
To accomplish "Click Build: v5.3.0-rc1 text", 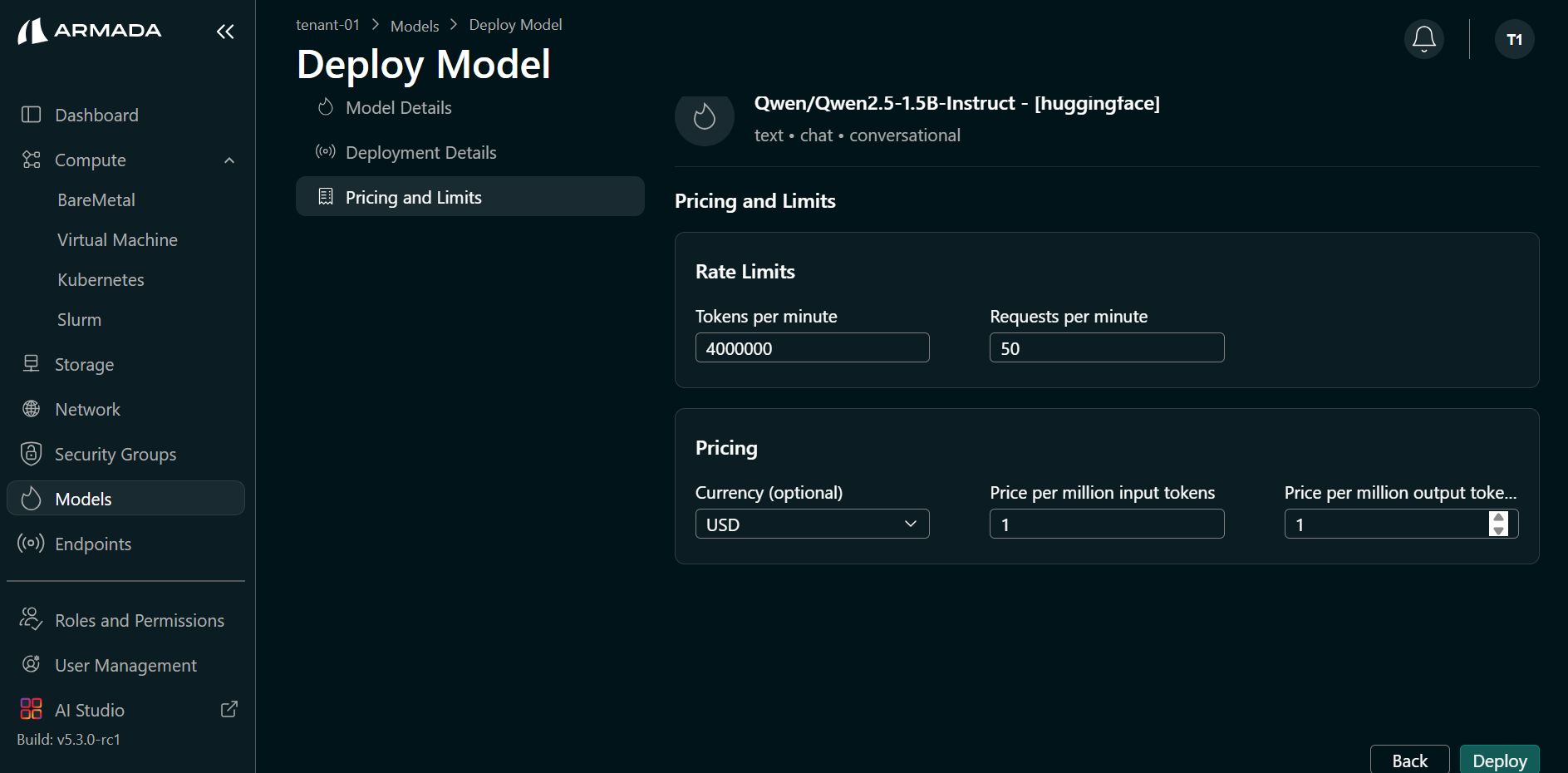I will coord(69,739).
